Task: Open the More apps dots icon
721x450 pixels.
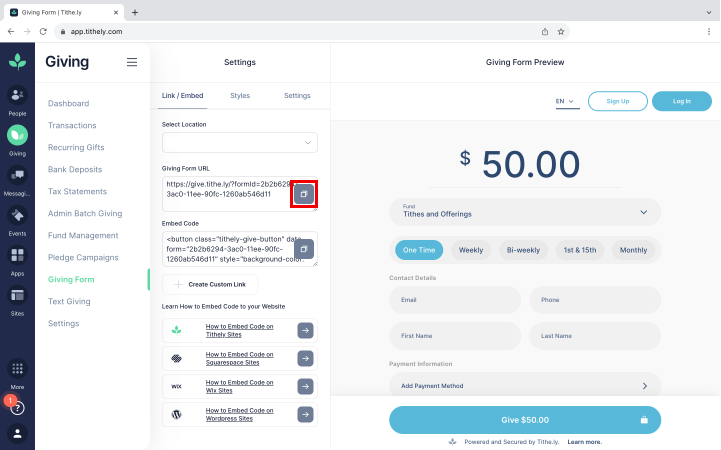Action: coord(17,369)
